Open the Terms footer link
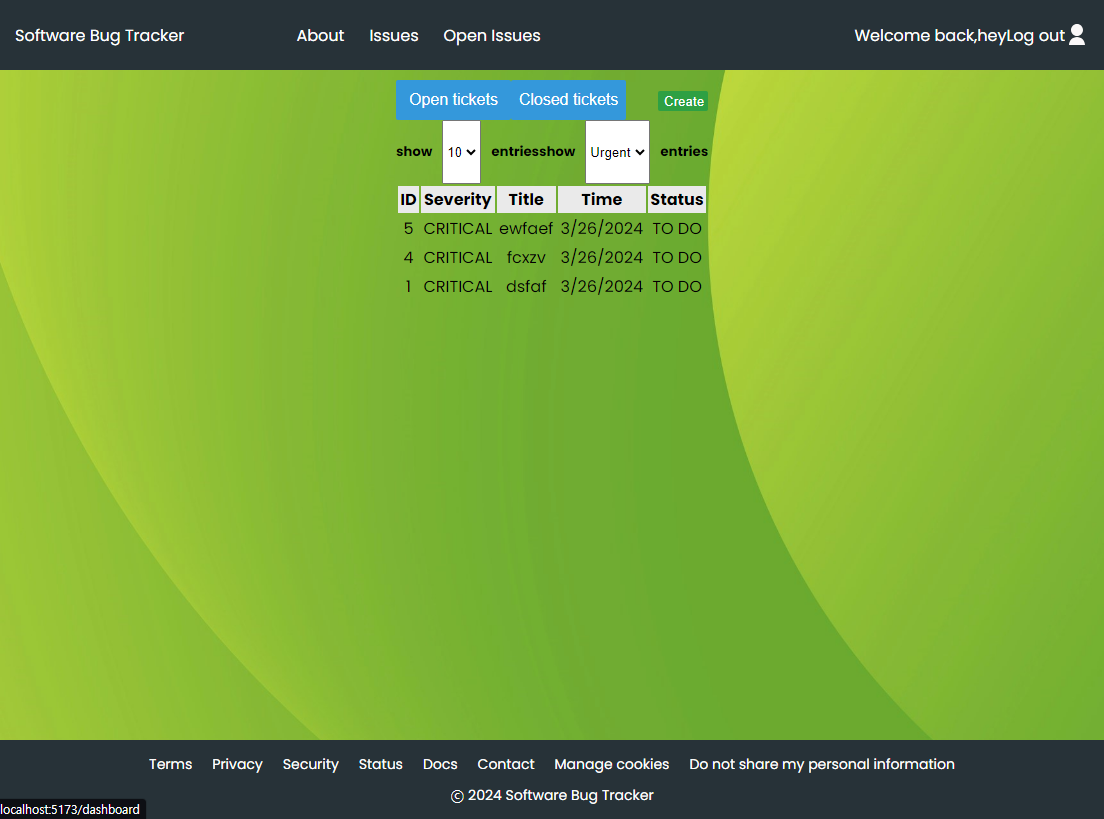This screenshot has height=819, width=1104. tap(170, 764)
